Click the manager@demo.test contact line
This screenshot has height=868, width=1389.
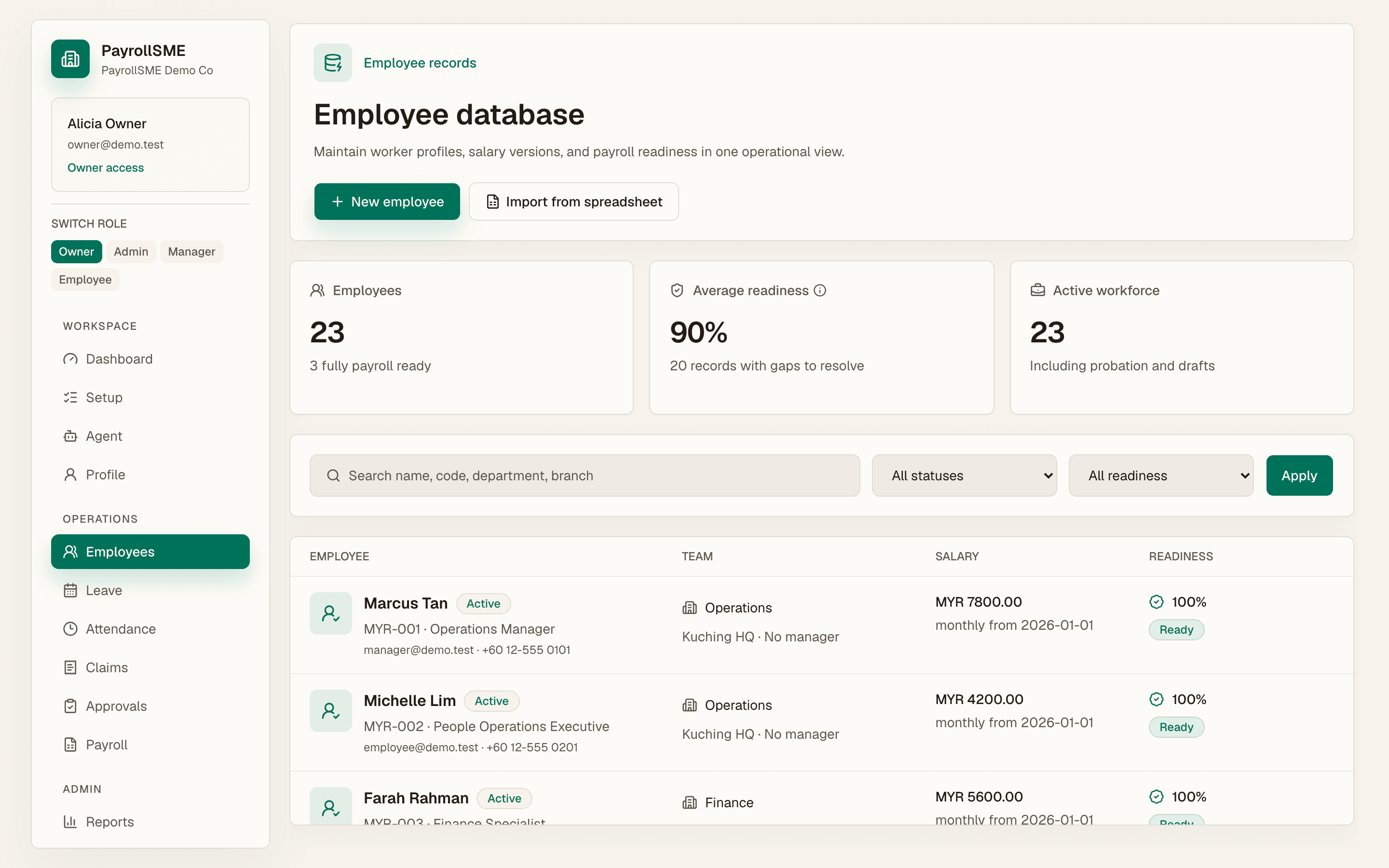467,650
